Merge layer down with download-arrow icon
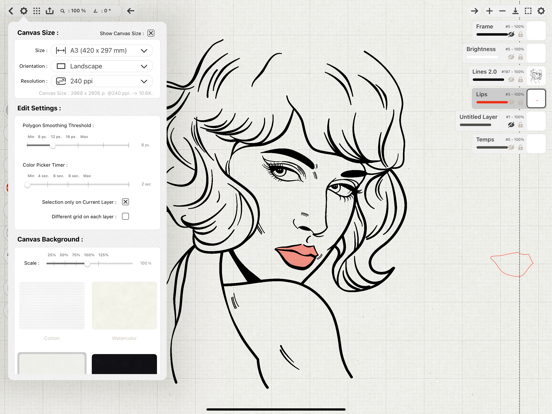Screen dimensions: 552x414 pyautogui.click(x=515, y=11)
